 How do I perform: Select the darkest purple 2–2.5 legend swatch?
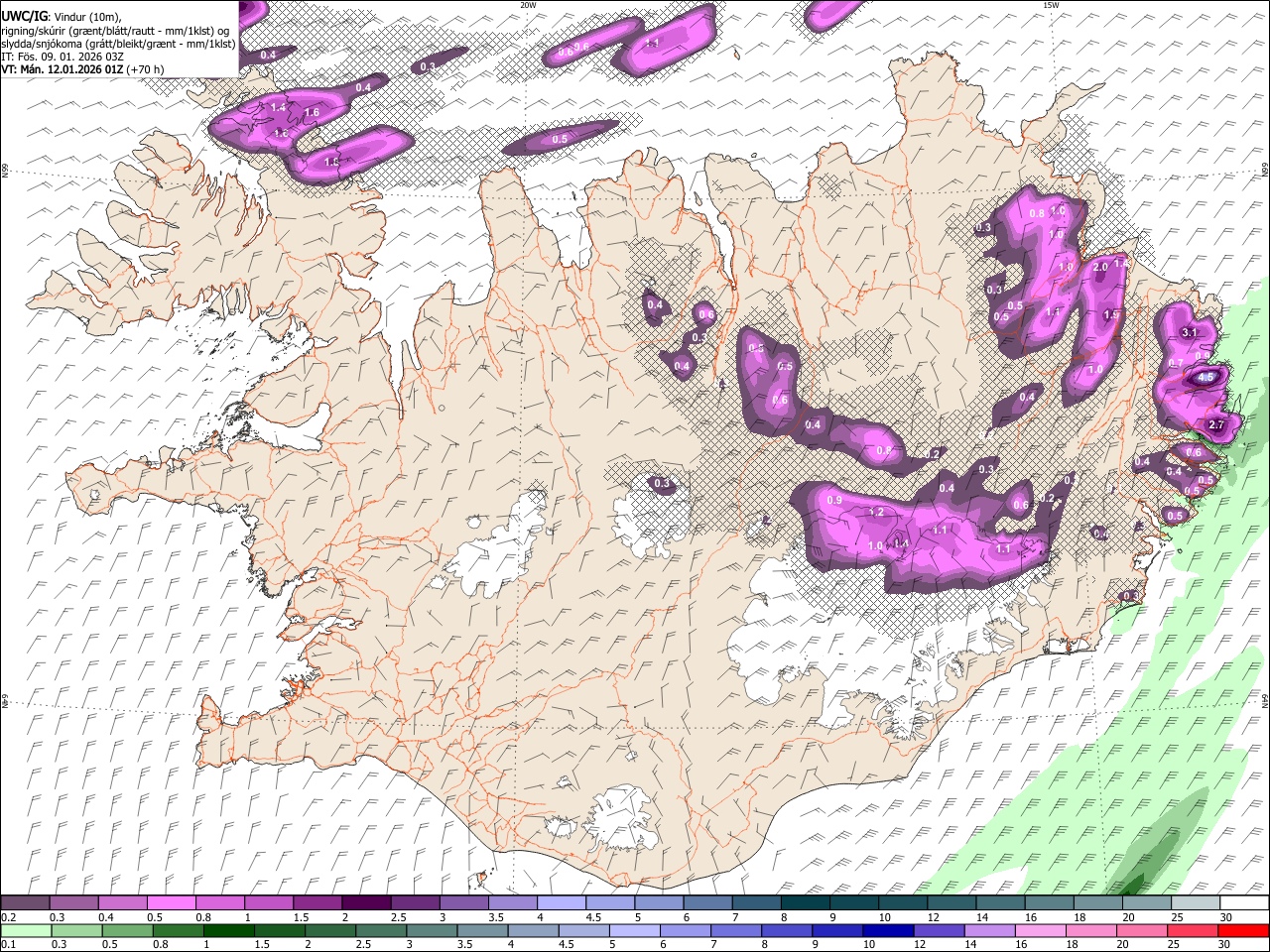(x=365, y=903)
